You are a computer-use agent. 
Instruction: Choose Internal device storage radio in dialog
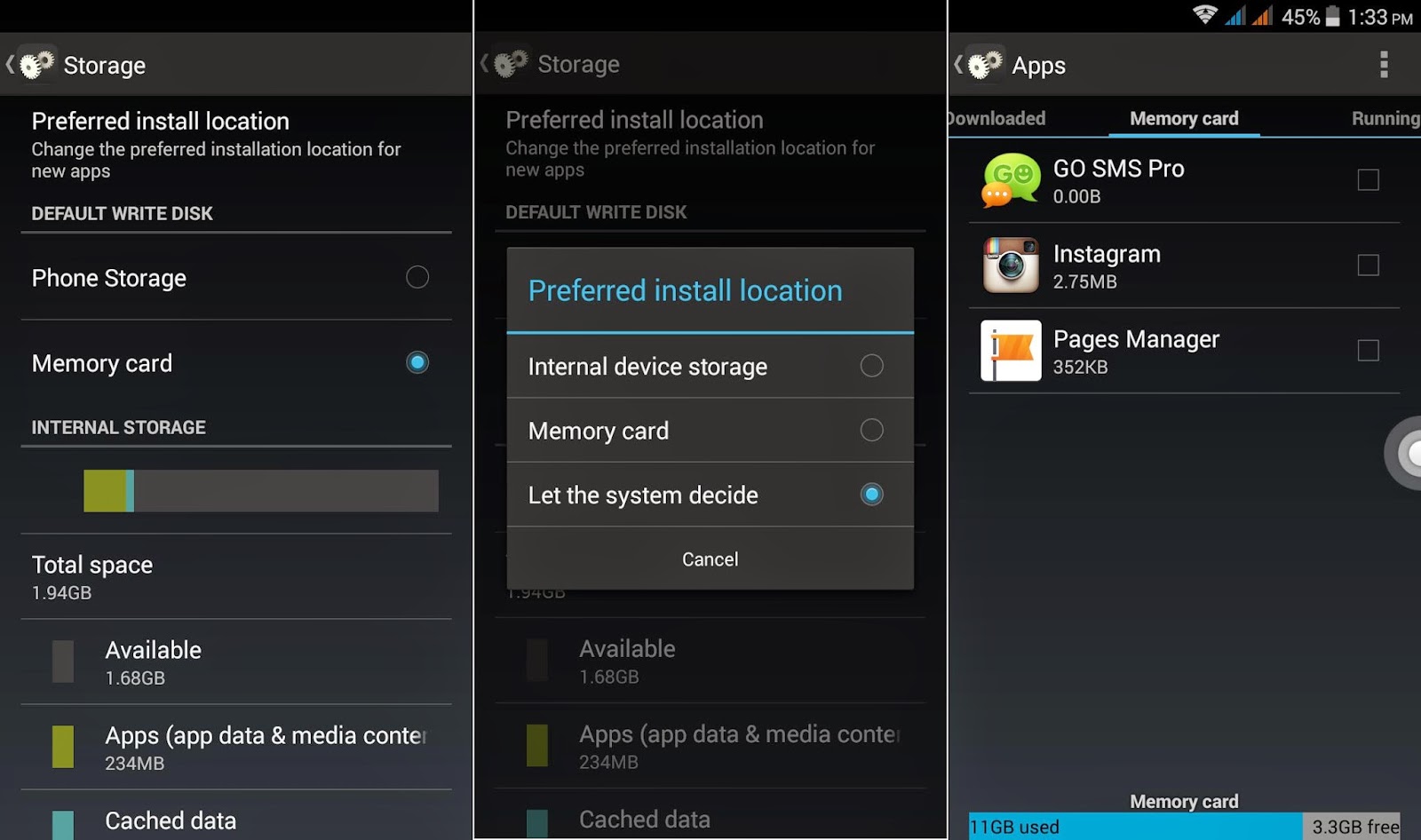click(872, 366)
